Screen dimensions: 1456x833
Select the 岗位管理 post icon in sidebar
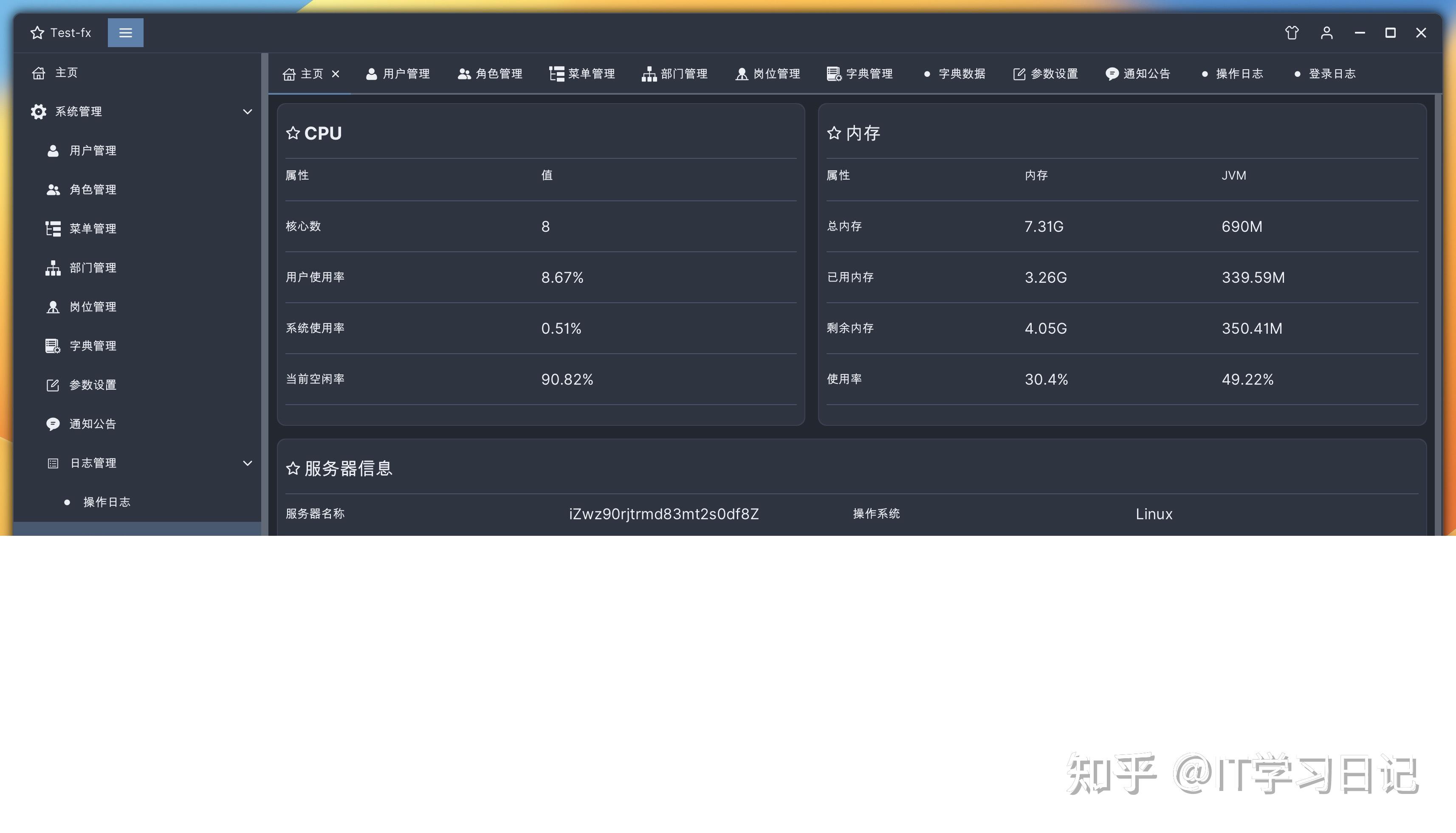pos(53,307)
